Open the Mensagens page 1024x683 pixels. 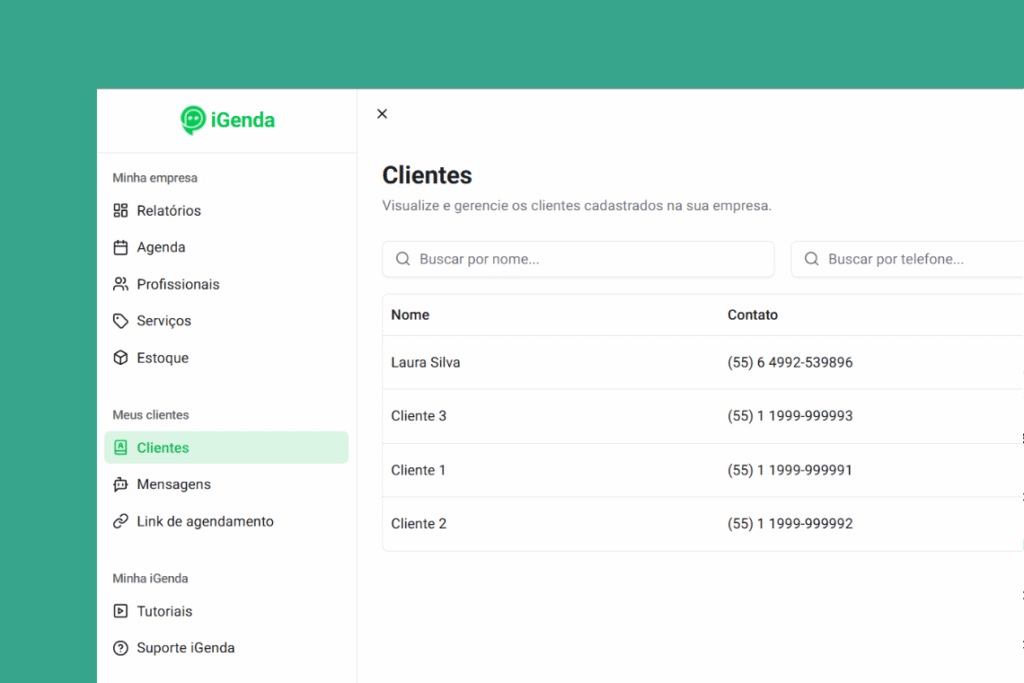(x=174, y=485)
